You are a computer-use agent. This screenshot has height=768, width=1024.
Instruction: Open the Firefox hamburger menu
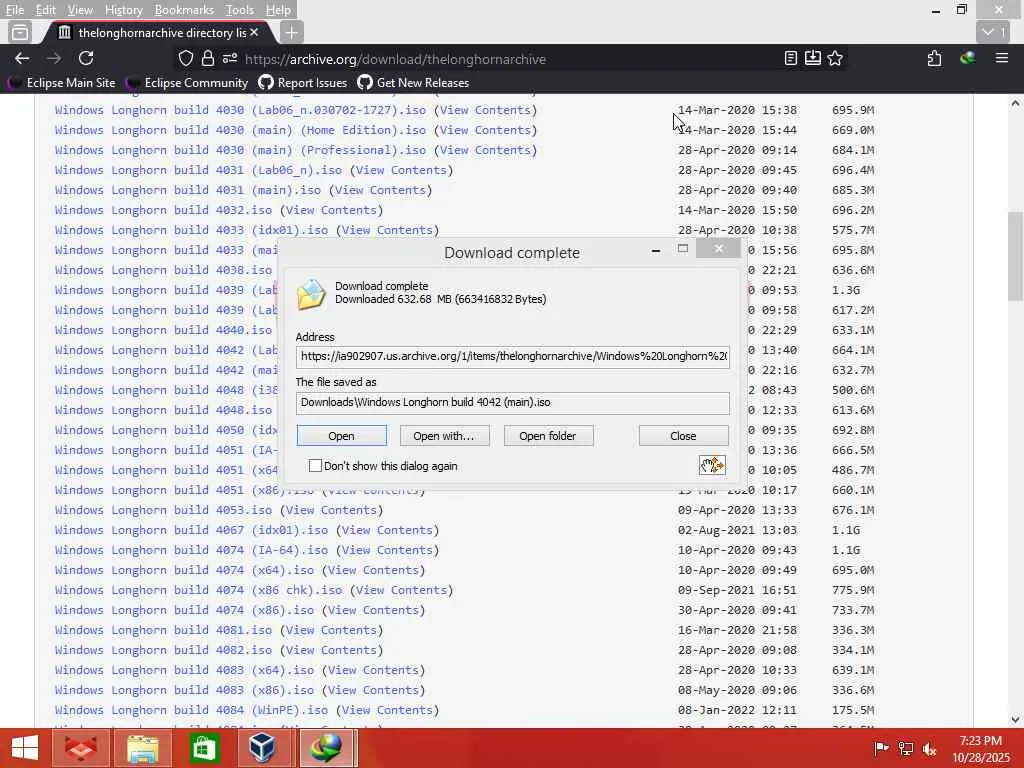tap(1002, 59)
